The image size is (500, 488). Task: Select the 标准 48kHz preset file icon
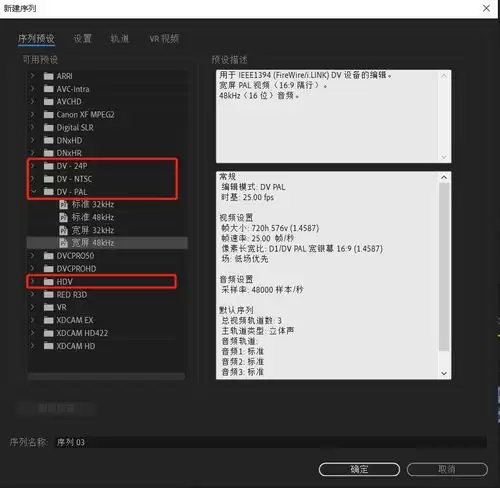63,217
